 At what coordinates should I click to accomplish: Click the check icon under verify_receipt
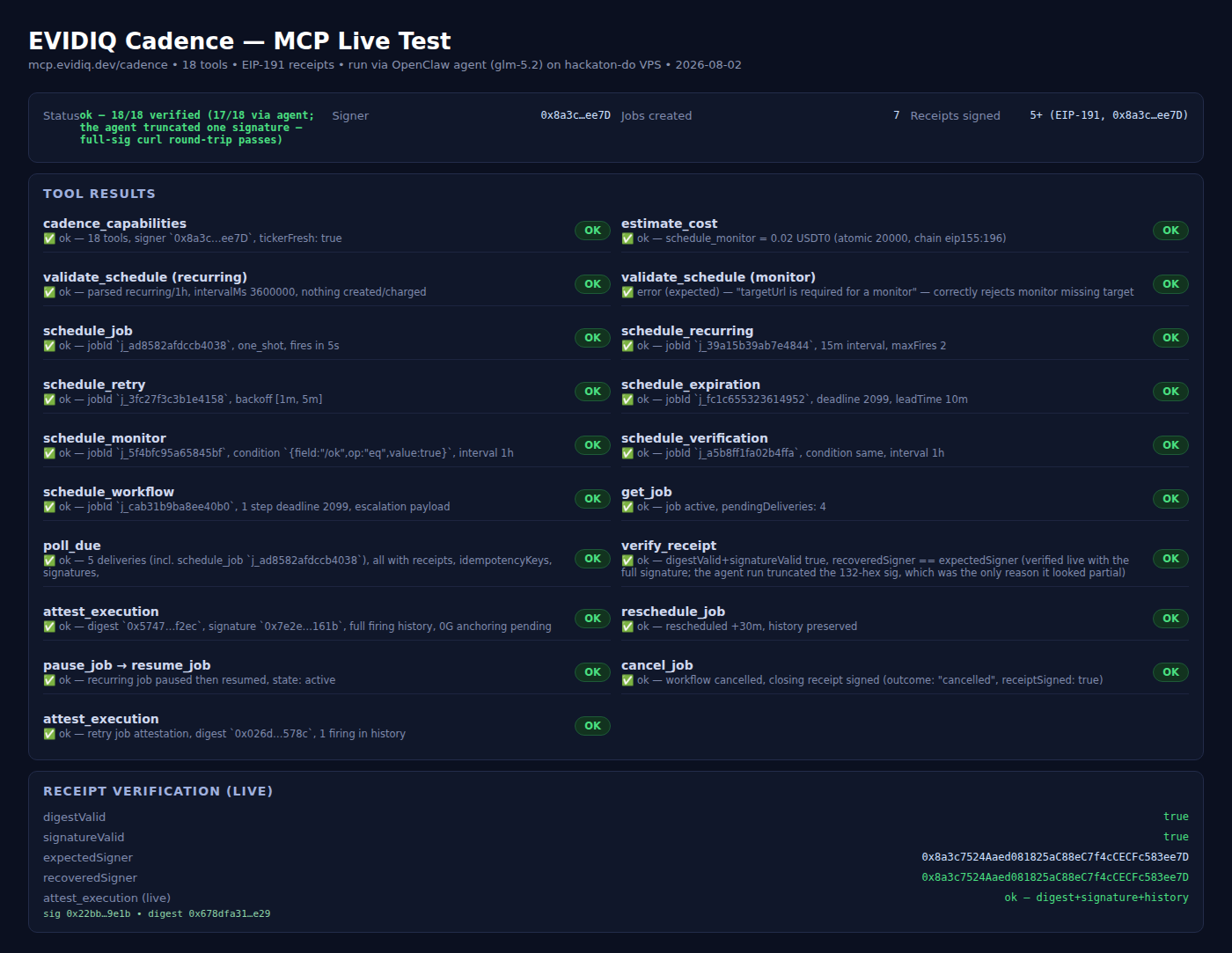pyautogui.click(x=627, y=561)
